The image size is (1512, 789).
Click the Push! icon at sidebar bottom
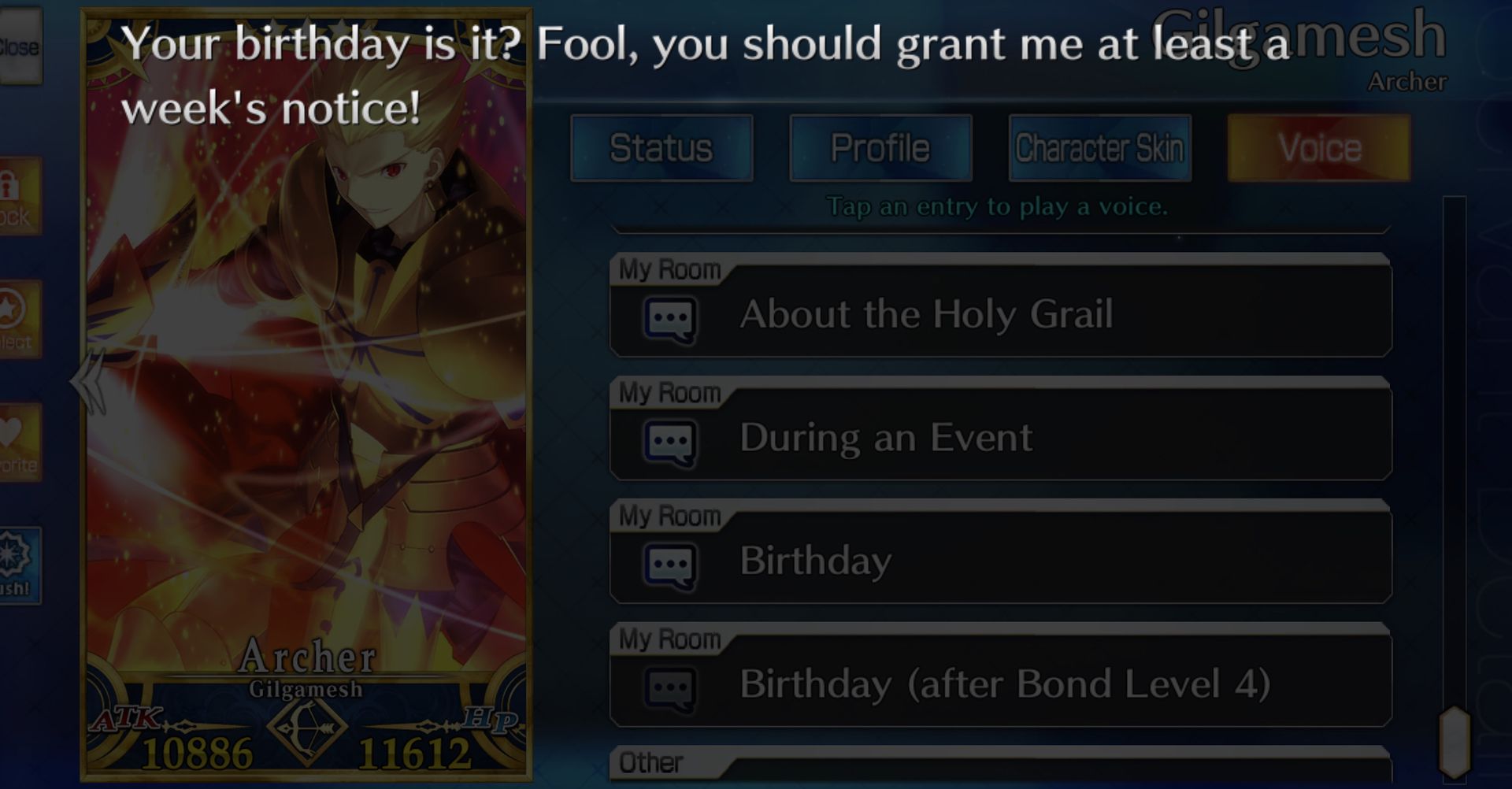tap(19, 565)
